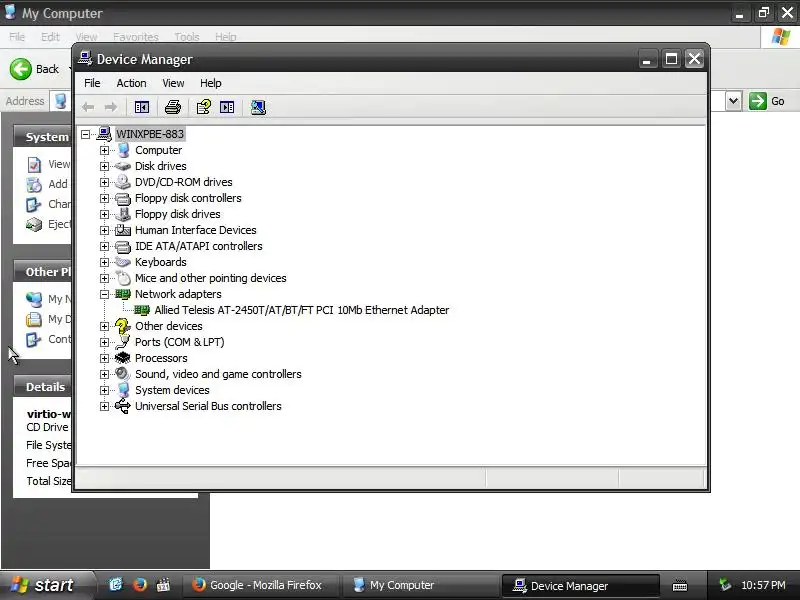Select the WINXPBE-883 tree label
Viewport: 800px width, 600px height.
(150, 134)
